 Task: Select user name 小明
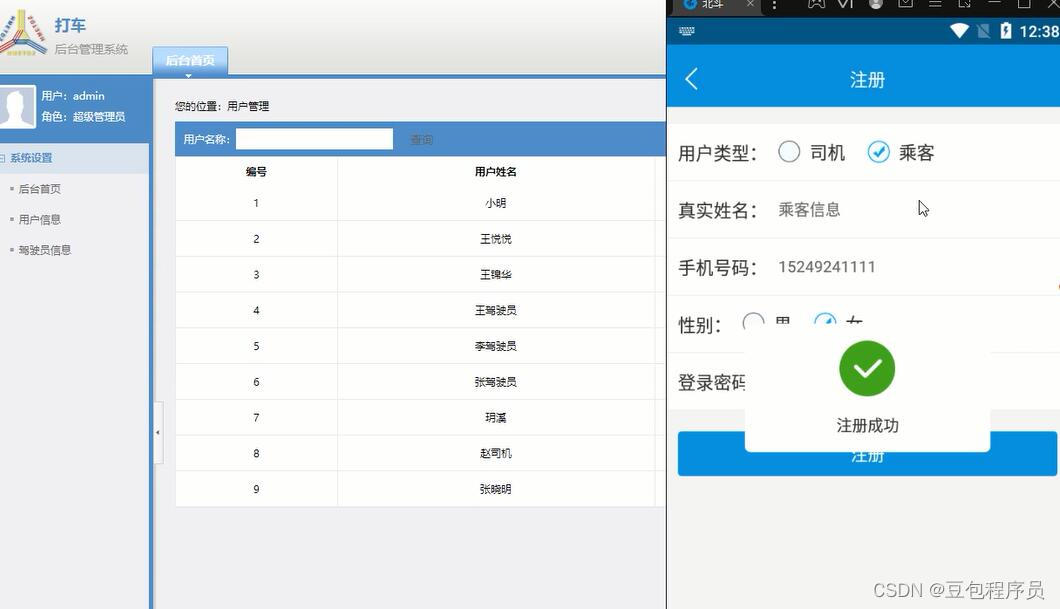(496, 203)
